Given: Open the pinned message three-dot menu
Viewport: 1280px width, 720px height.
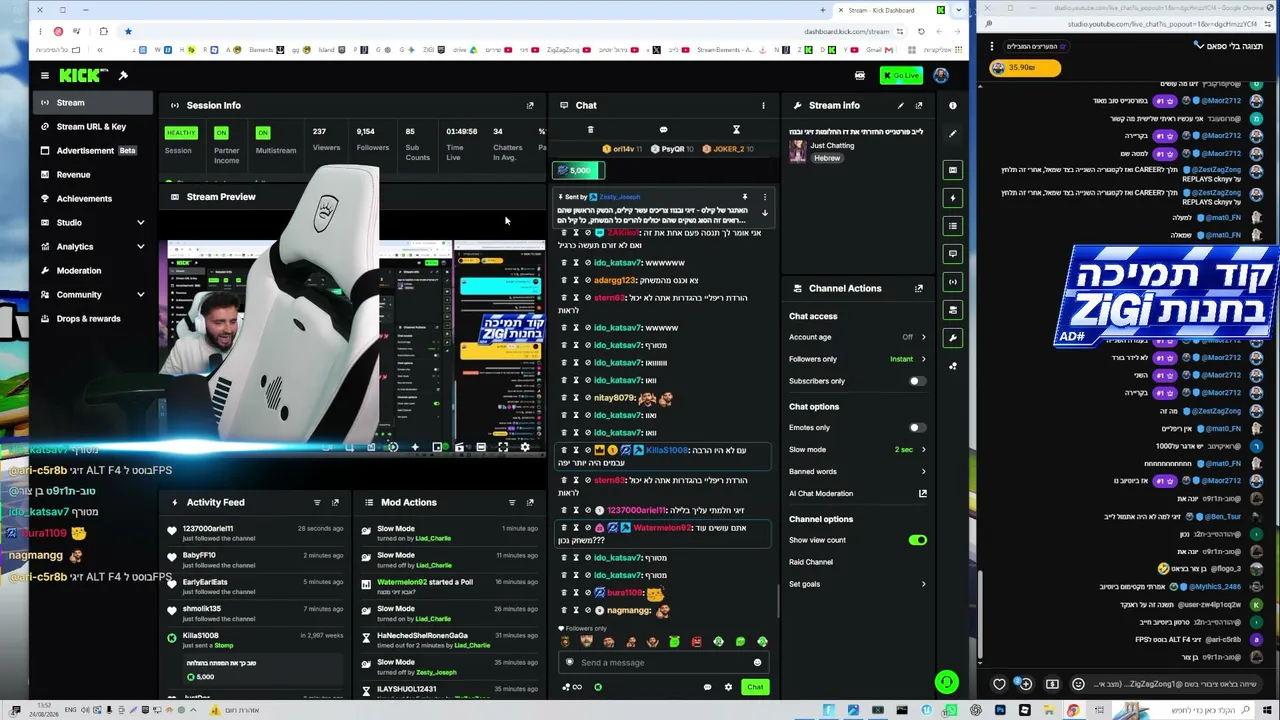Looking at the screenshot, I should tap(765, 197).
